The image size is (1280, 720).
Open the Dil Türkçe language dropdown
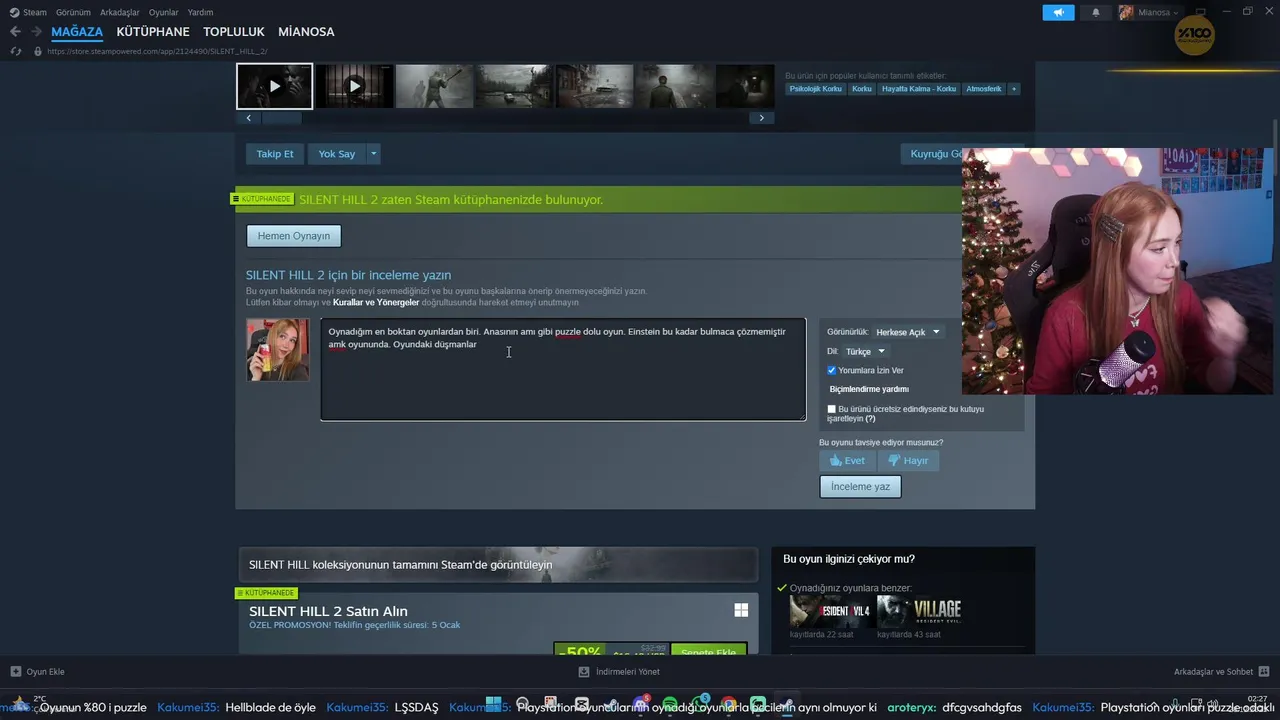click(x=865, y=352)
